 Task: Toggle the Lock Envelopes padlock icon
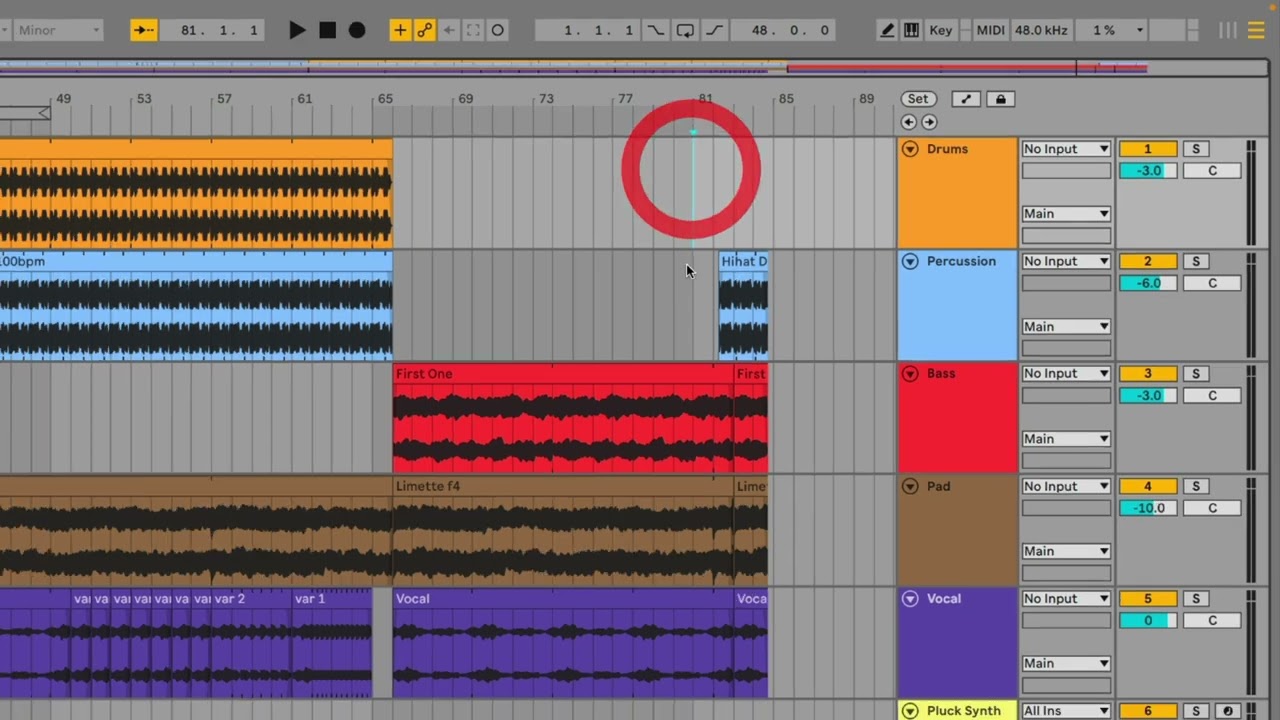1000,99
